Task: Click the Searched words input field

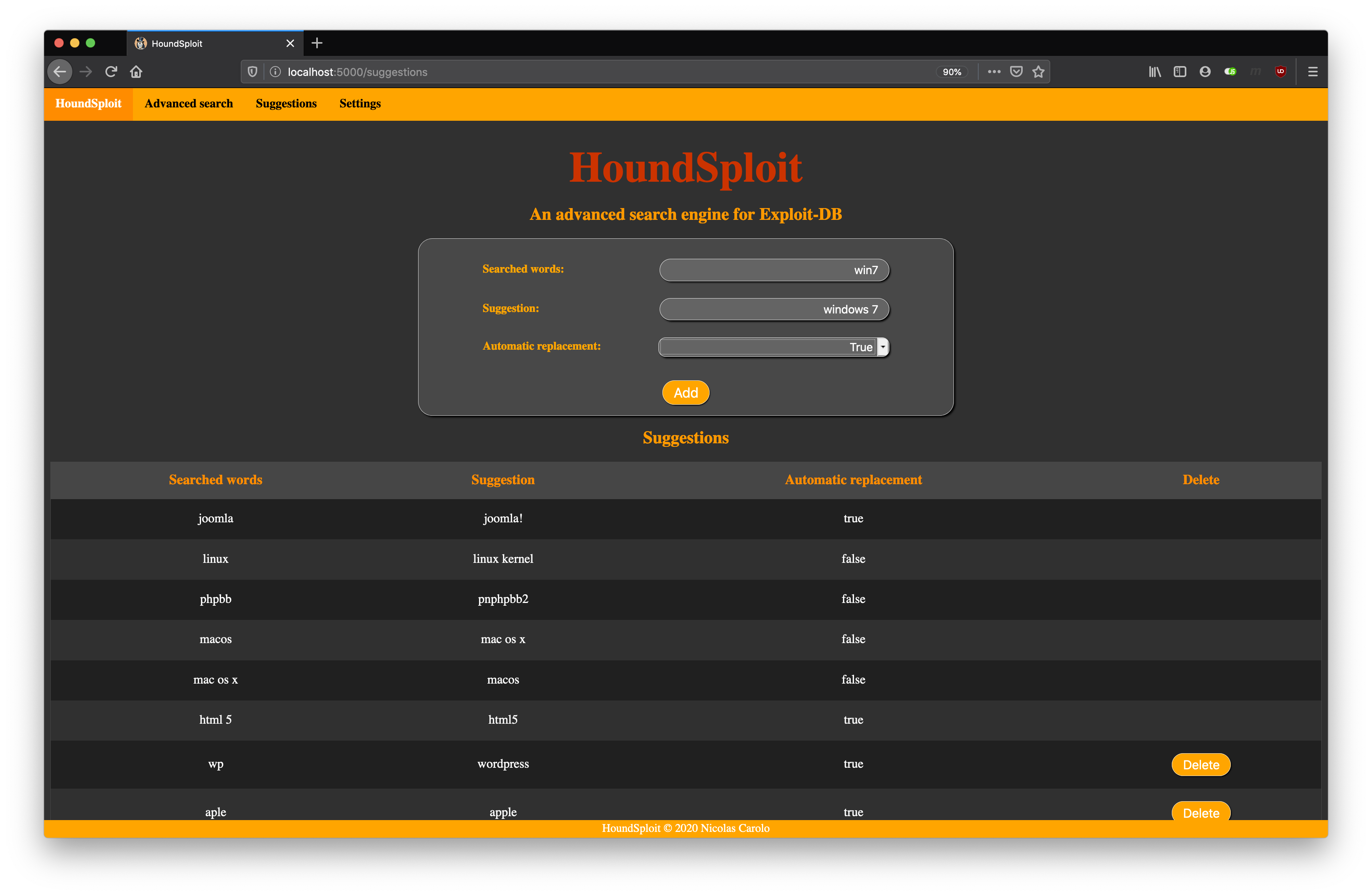Action: click(x=774, y=270)
